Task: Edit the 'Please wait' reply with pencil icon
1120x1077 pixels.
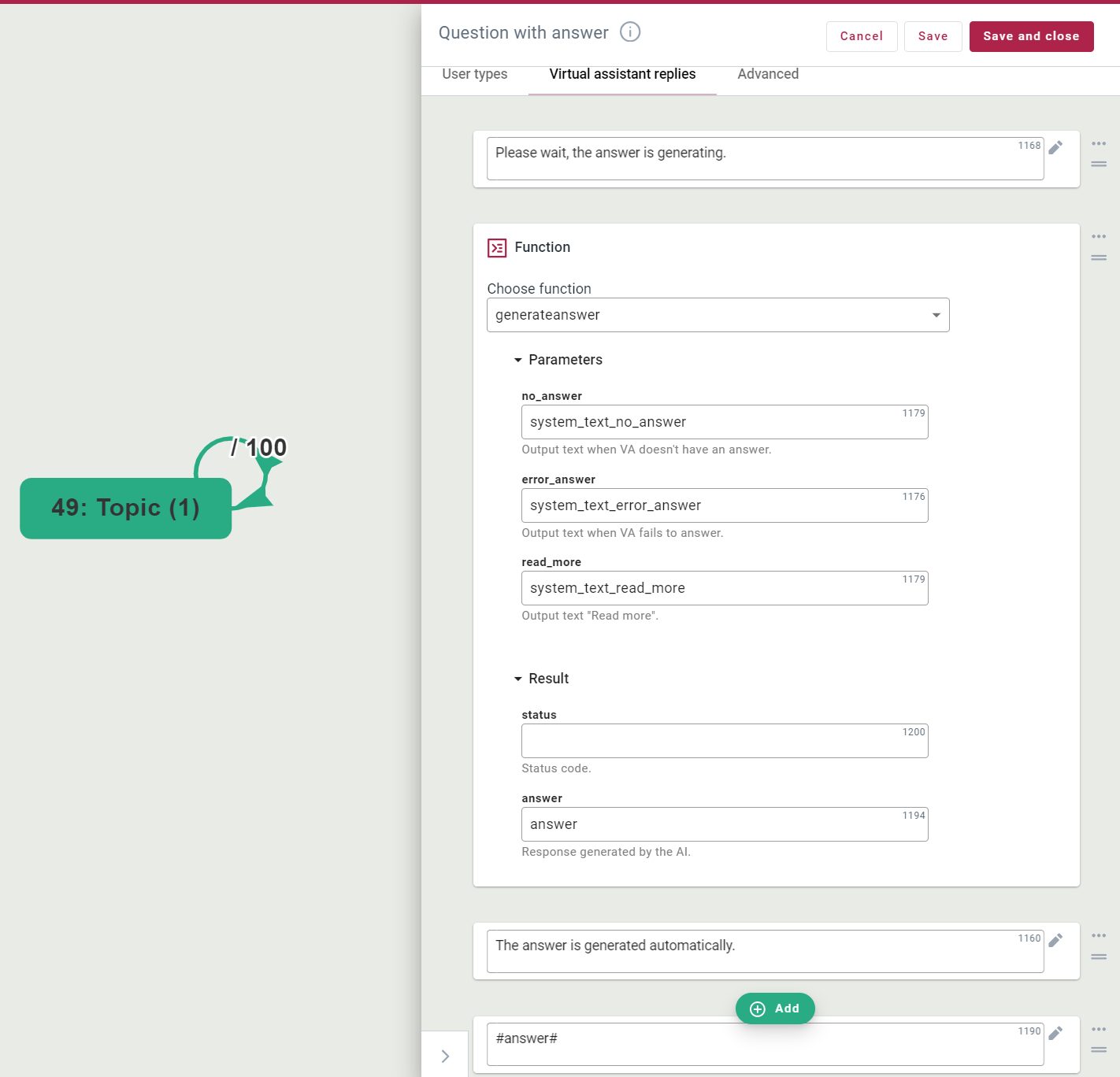Action: coord(1055,148)
